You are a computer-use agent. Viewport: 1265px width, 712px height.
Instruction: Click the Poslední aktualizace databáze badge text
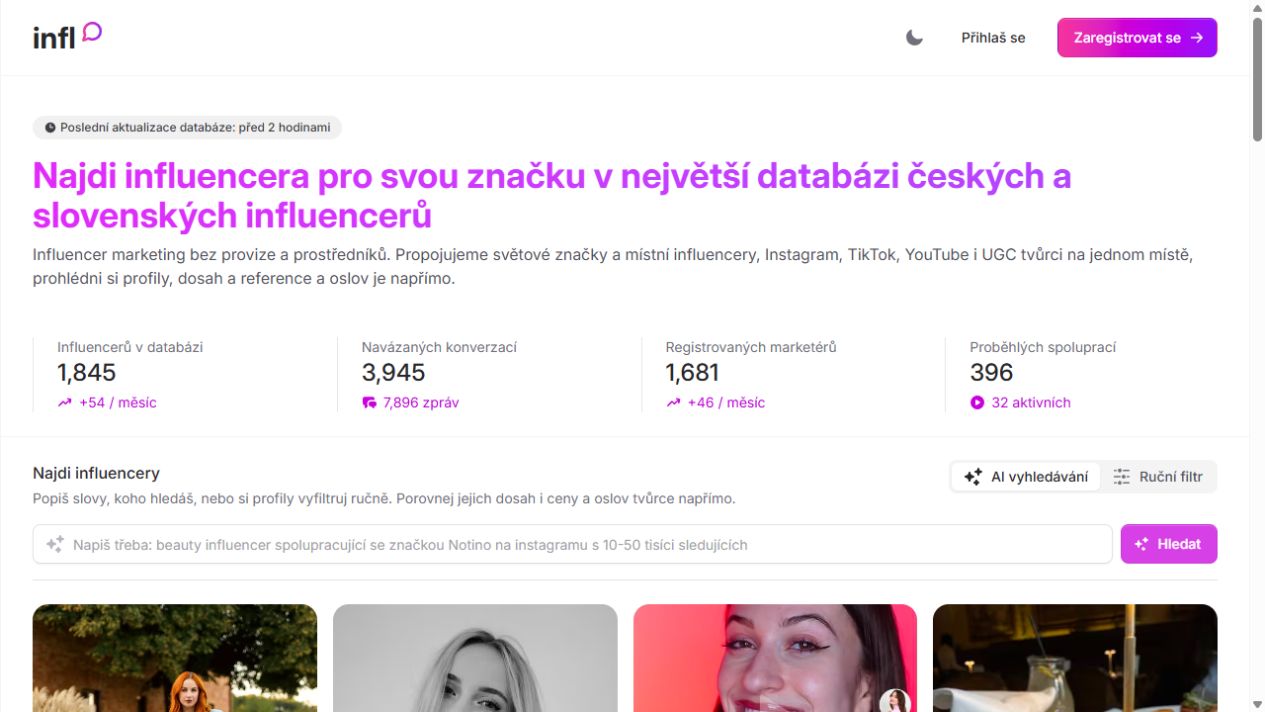click(x=195, y=128)
